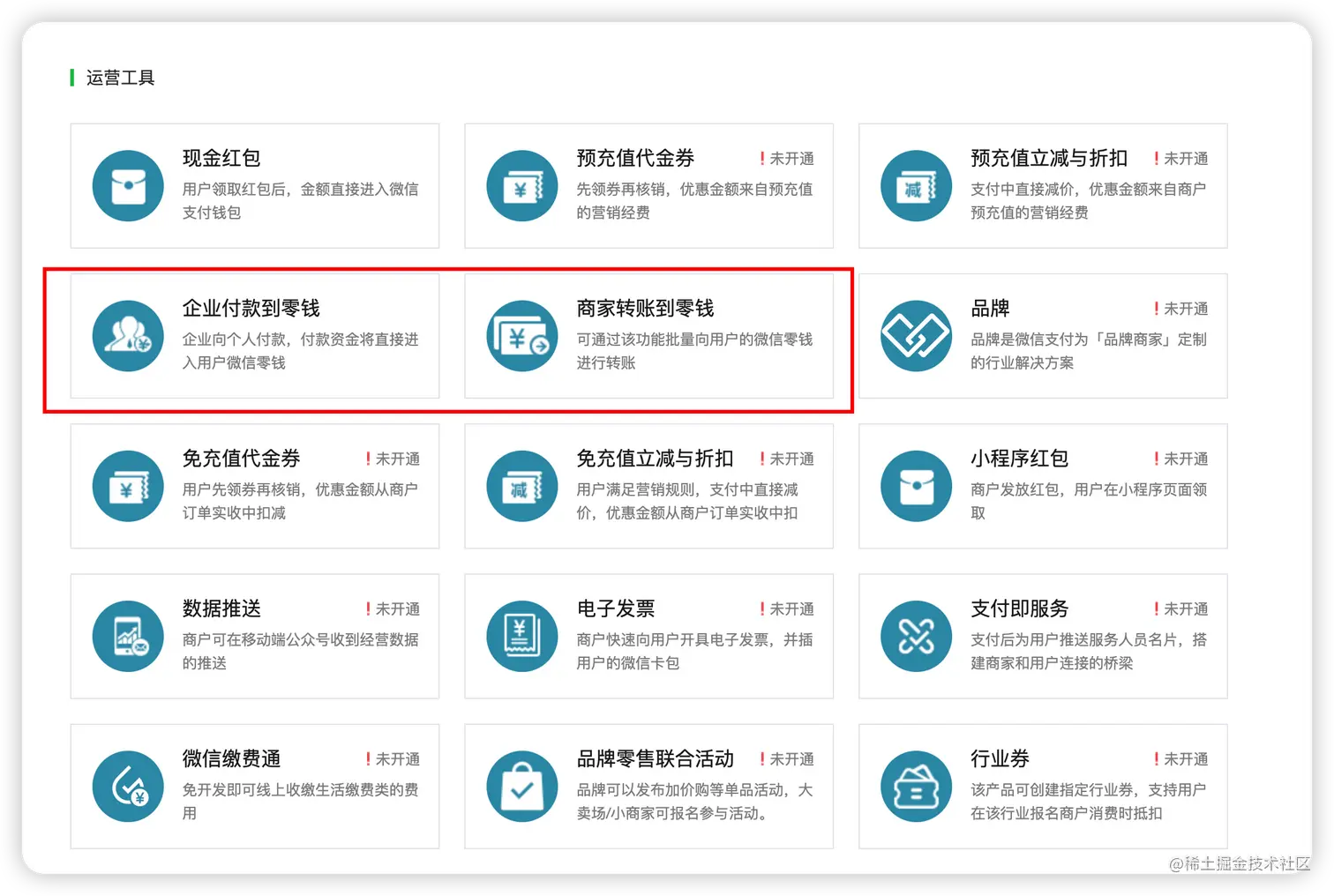1334x896 pixels.
Task: Click the 小程序红包 envelope icon
Action: pos(917,486)
